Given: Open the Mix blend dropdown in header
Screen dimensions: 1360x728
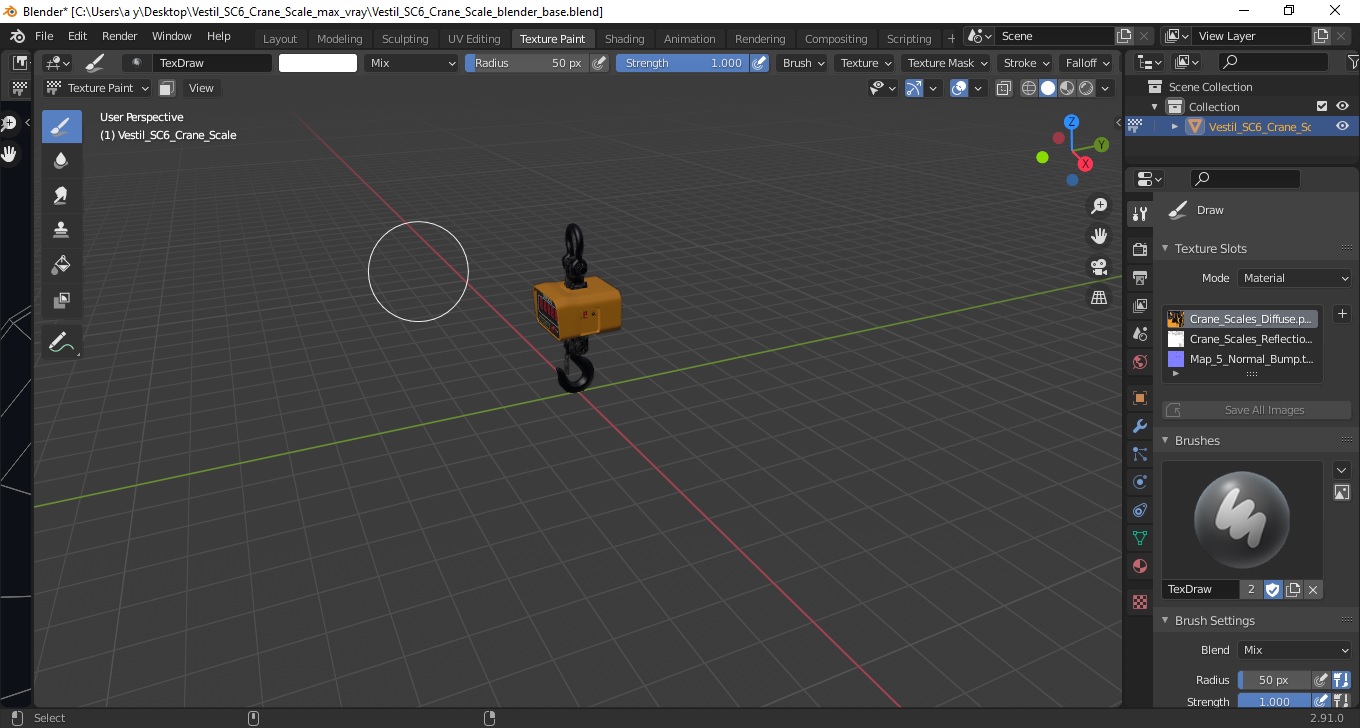Looking at the screenshot, I should coord(411,63).
